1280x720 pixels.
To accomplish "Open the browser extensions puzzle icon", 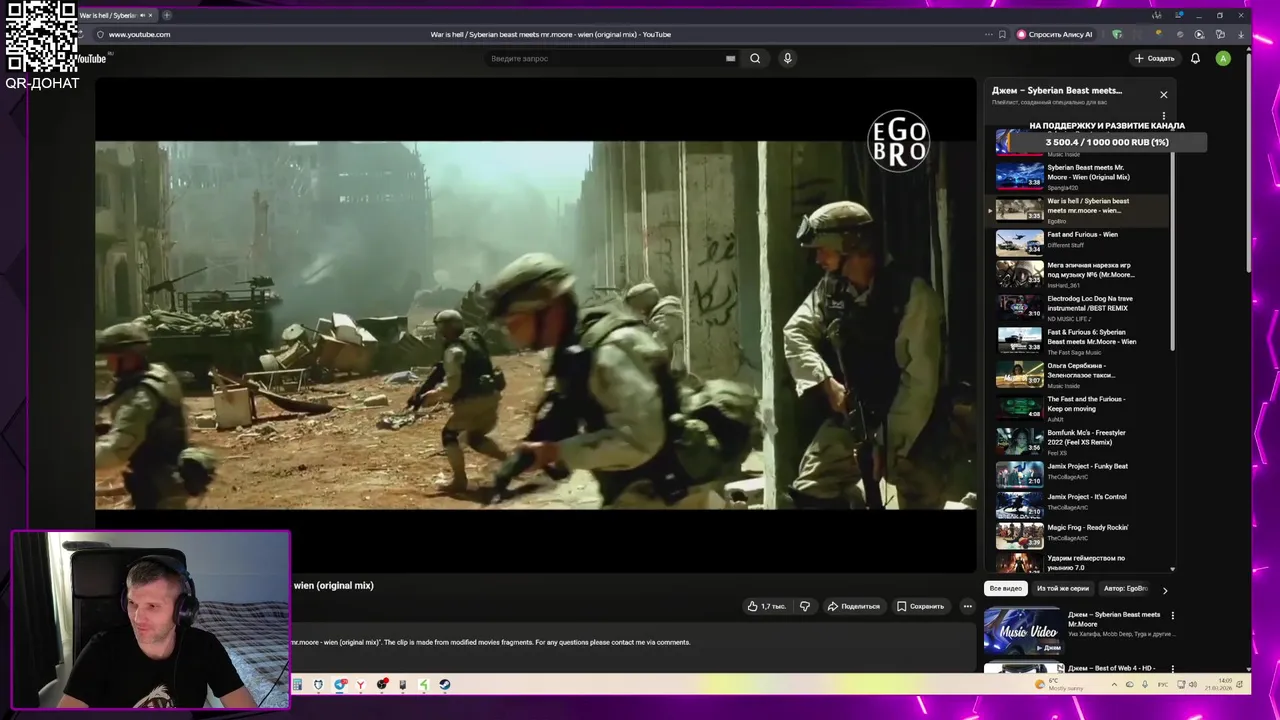I will (x=1220, y=34).
